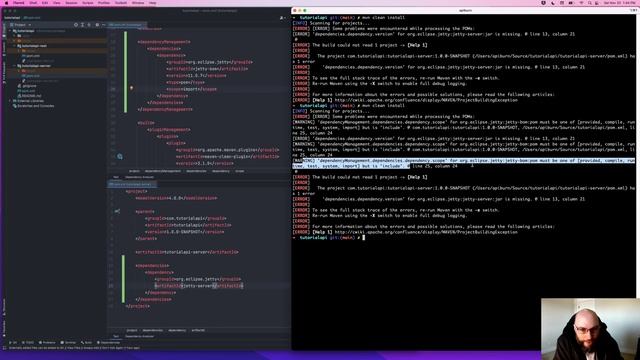Open the TODO tool window button

(x=28, y=342)
